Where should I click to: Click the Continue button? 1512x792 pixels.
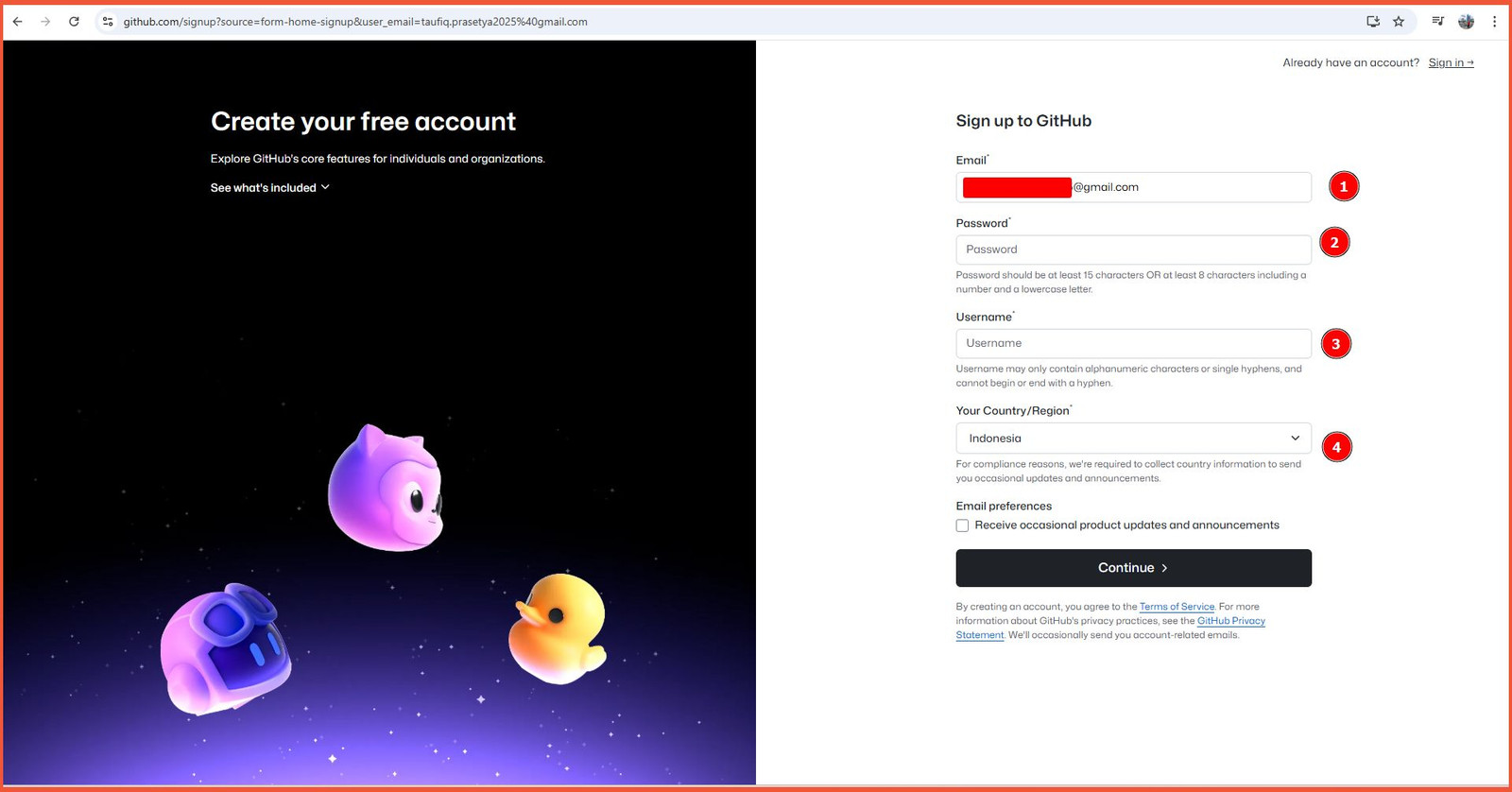click(x=1133, y=568)
